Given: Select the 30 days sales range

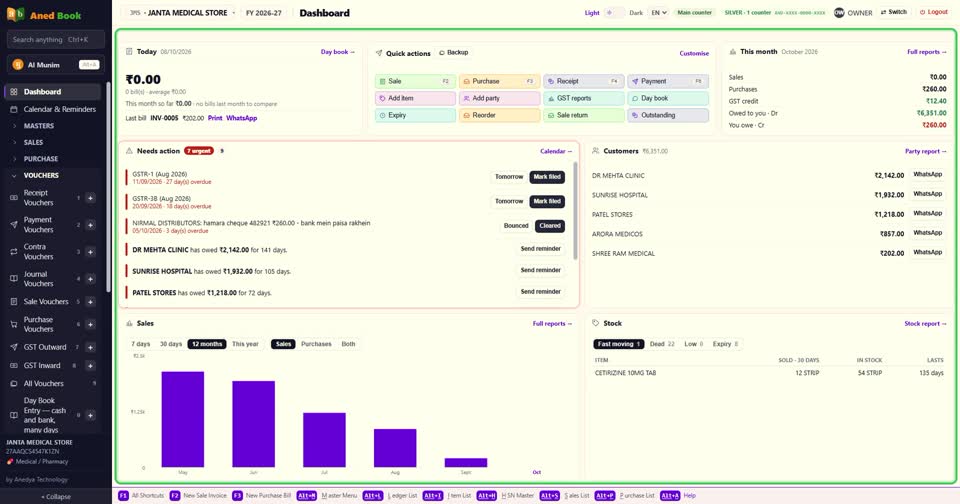Looking at the screenshot, I should coord(171,344).
